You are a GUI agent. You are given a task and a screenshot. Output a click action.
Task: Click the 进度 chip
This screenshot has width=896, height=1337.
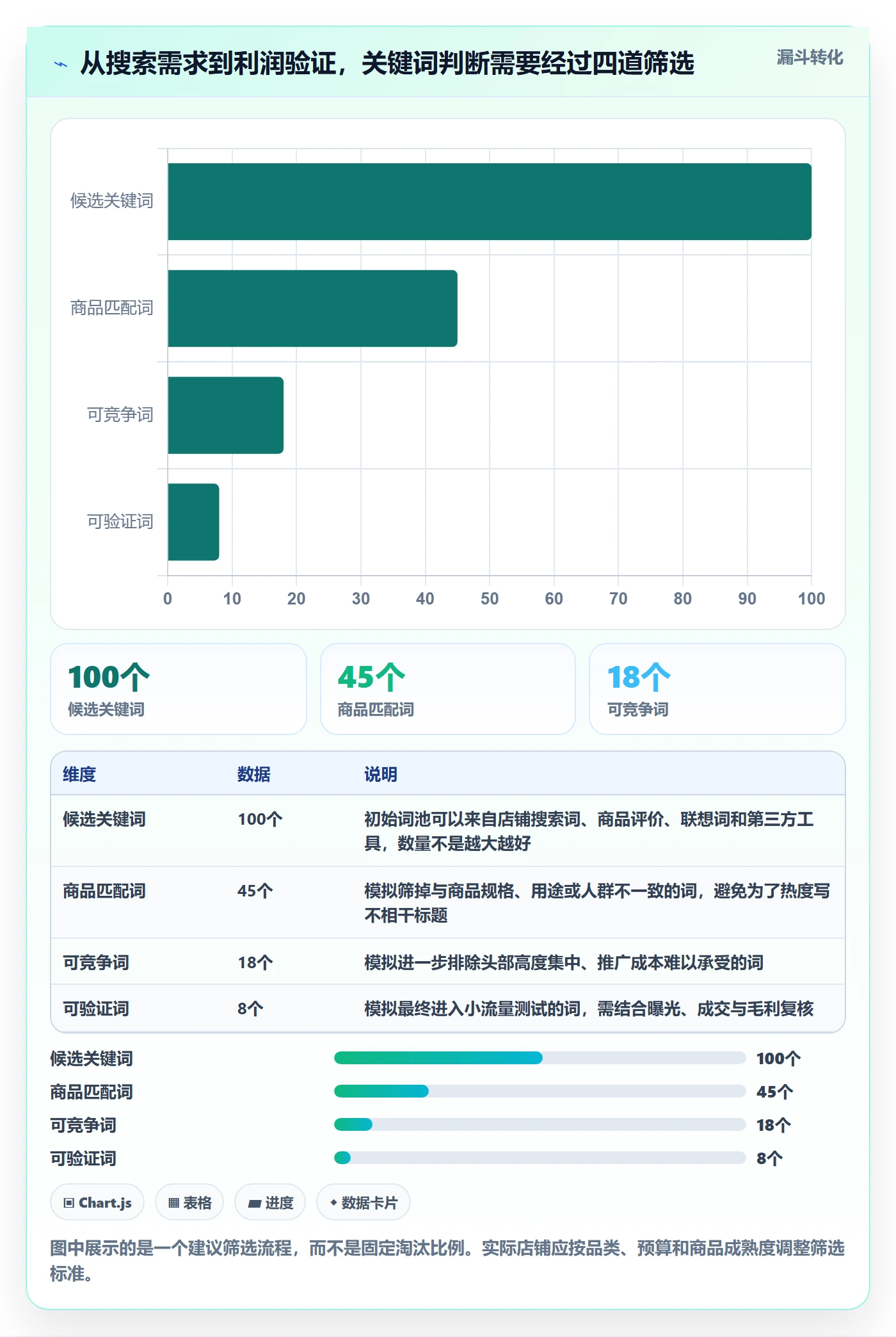[x=270, y=1203]
